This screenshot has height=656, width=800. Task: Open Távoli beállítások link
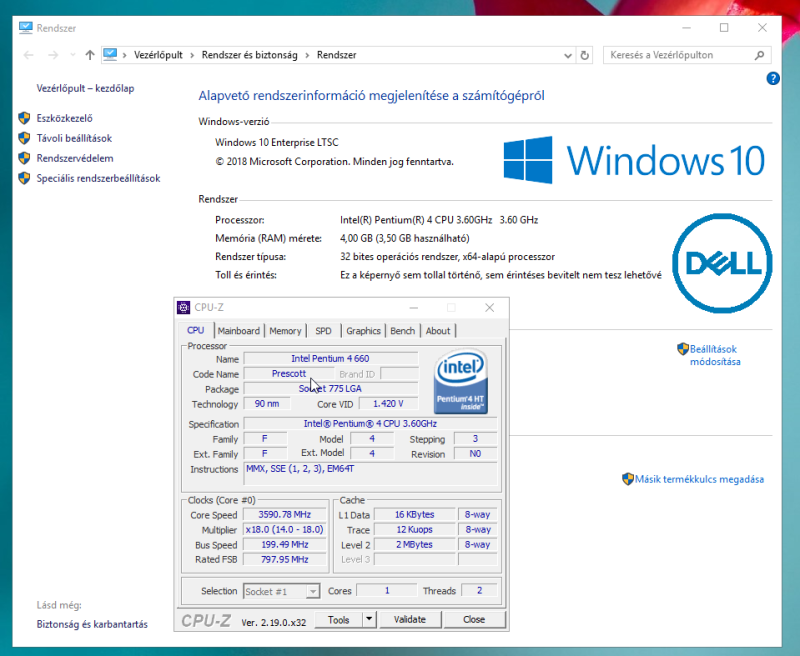[x=74, y=138]
